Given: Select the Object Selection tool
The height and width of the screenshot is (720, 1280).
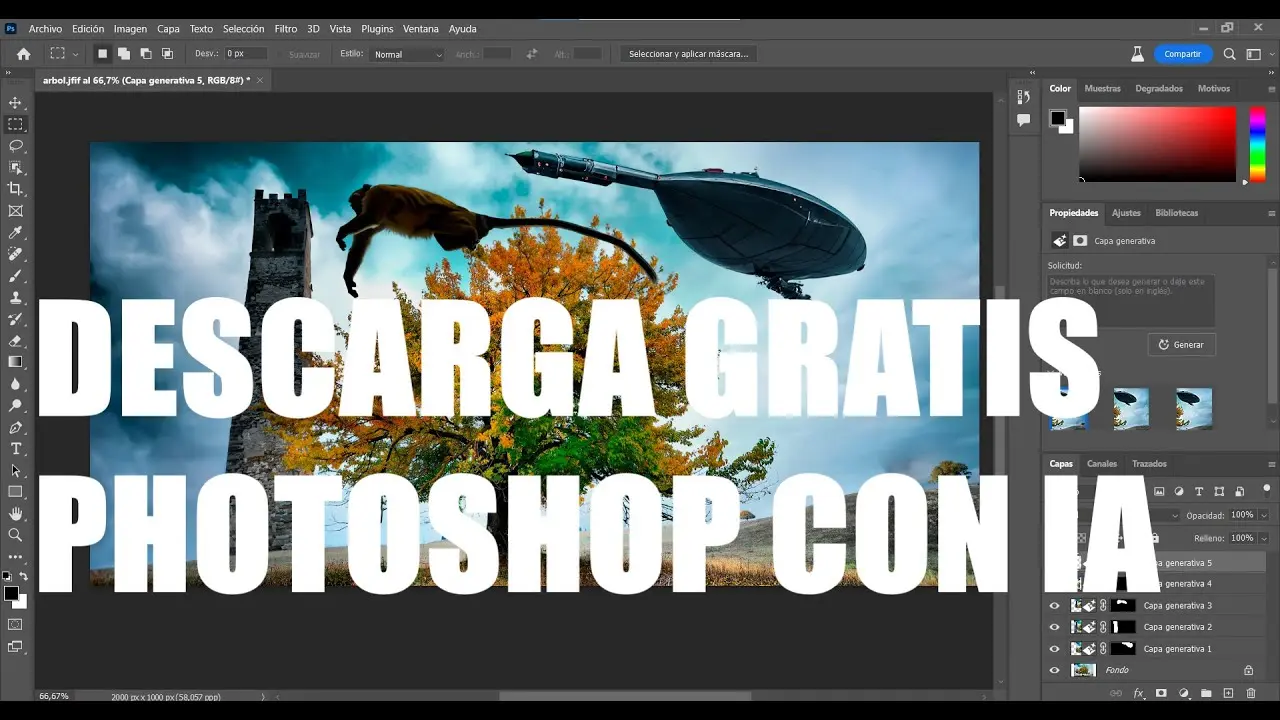Looking at the screenshot, I should pyautogui.click(x=15, y=167).
